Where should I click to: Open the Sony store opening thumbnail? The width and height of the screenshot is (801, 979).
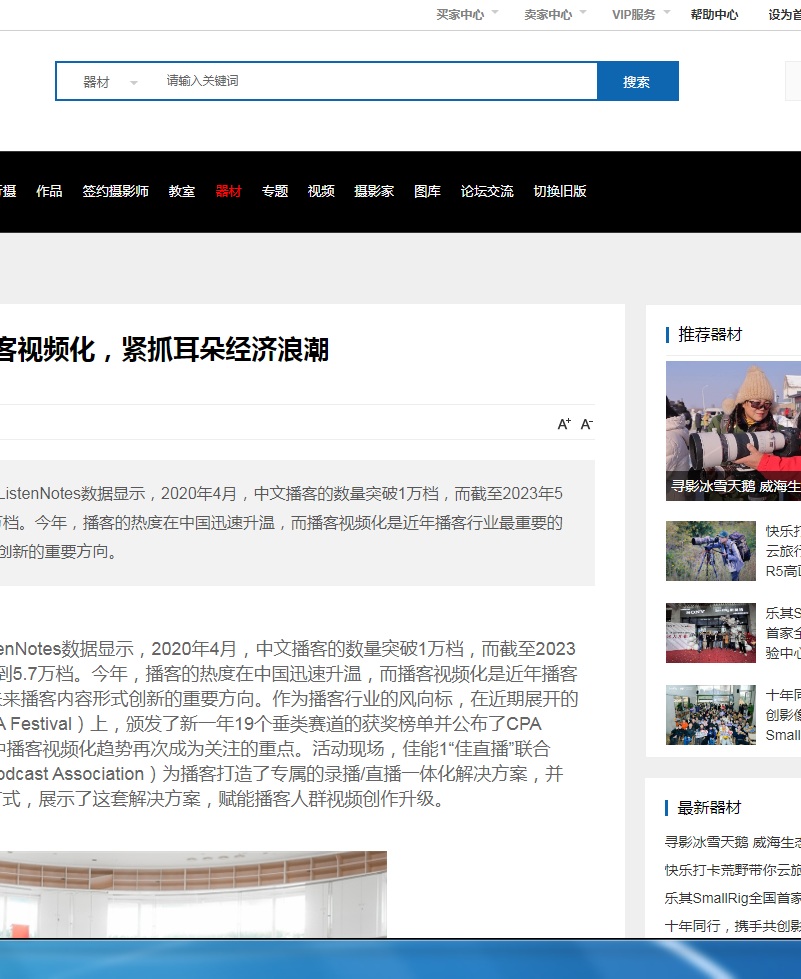click(710, 632)
